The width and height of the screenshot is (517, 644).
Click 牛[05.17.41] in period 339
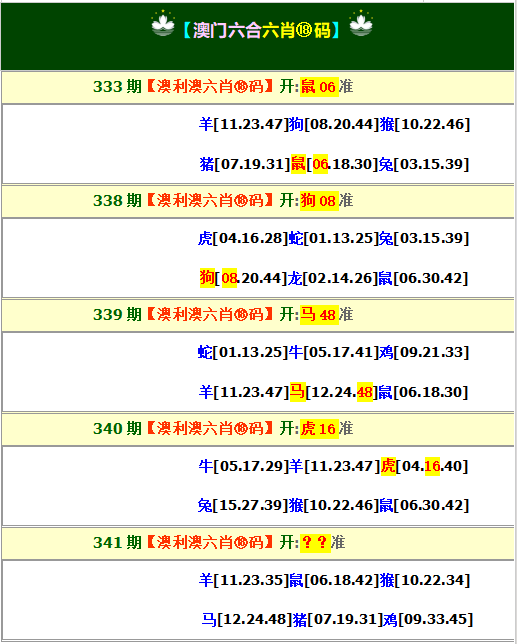pos(333,352)
